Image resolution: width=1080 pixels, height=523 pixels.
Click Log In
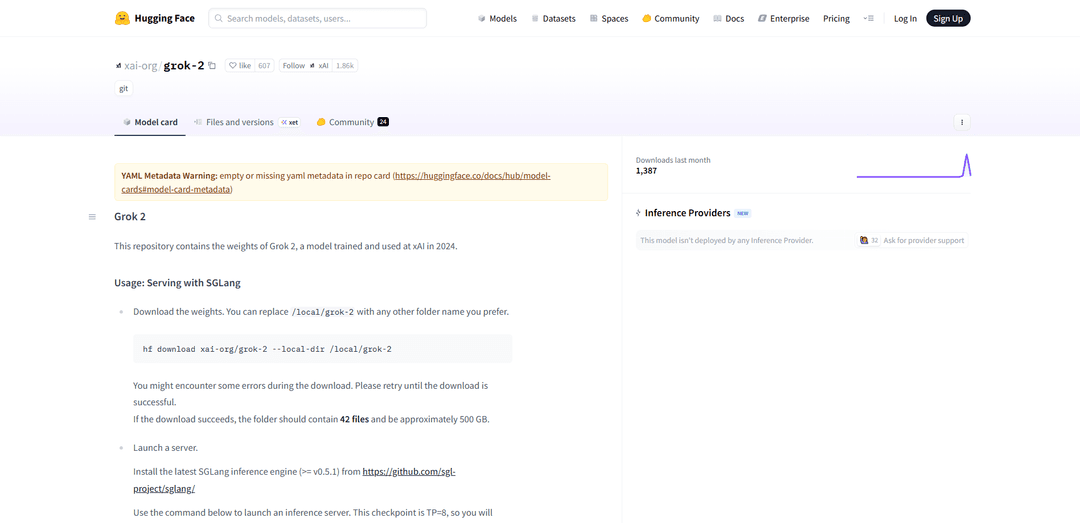905,19
